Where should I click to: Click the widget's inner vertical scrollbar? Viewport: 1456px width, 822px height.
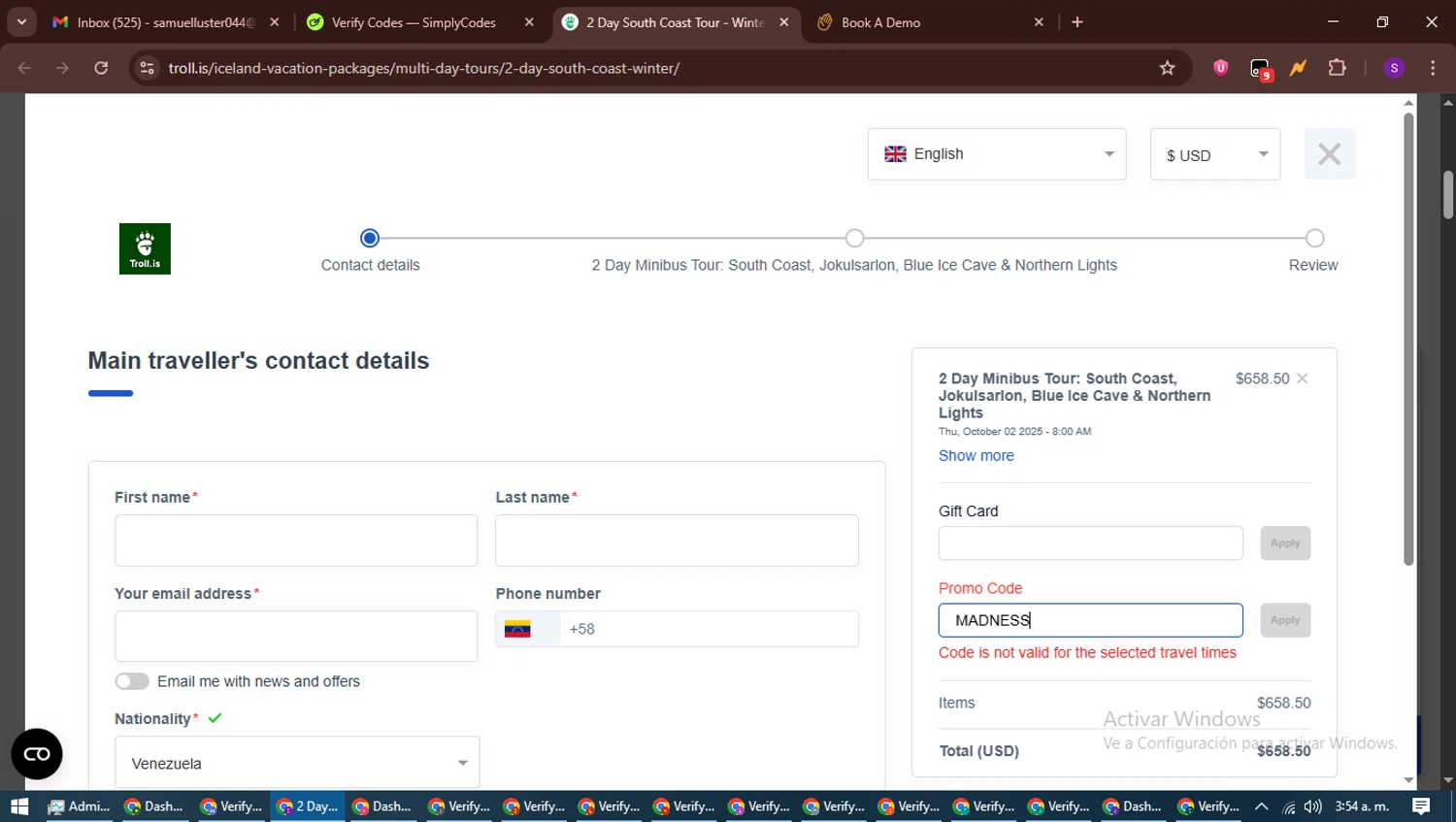1408,339
